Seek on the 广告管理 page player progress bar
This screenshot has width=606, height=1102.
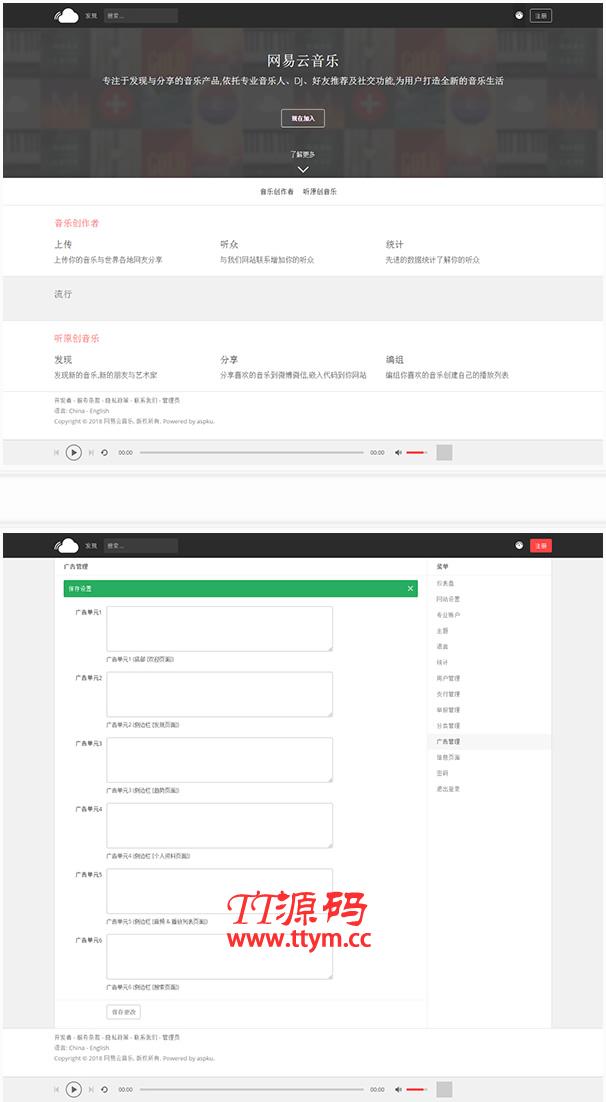point(252,1089)
